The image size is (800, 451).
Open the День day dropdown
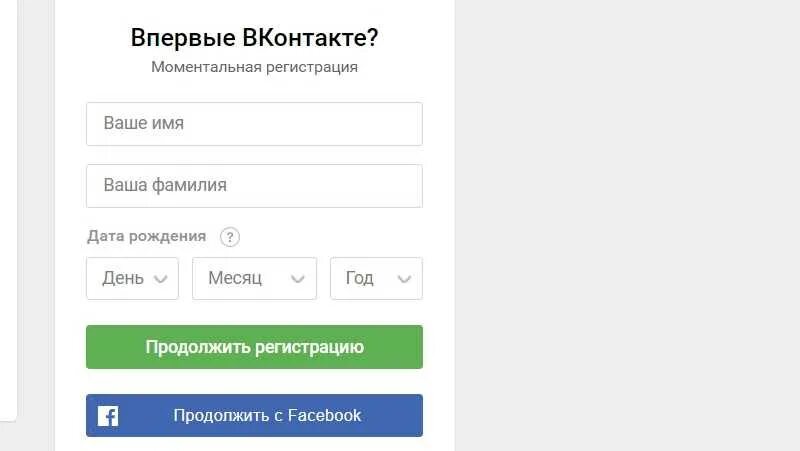pos(133,279)
